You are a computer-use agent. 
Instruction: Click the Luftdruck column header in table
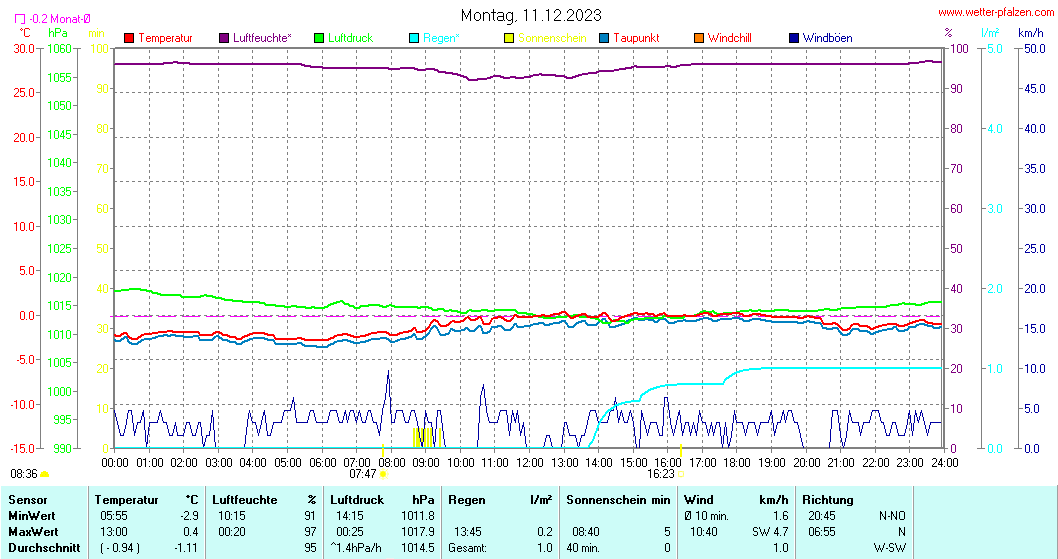356,500
